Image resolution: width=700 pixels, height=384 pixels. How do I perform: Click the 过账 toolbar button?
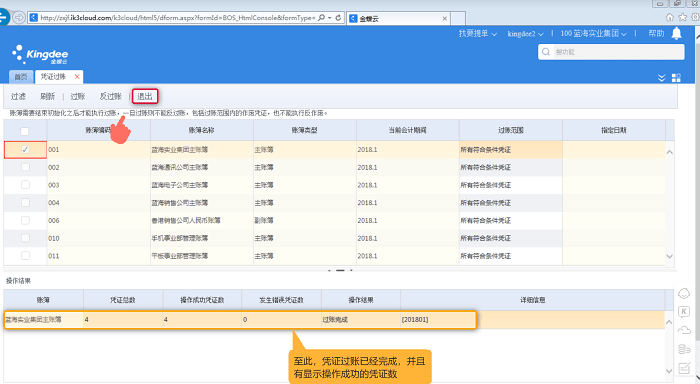click(x=78, y=96)
